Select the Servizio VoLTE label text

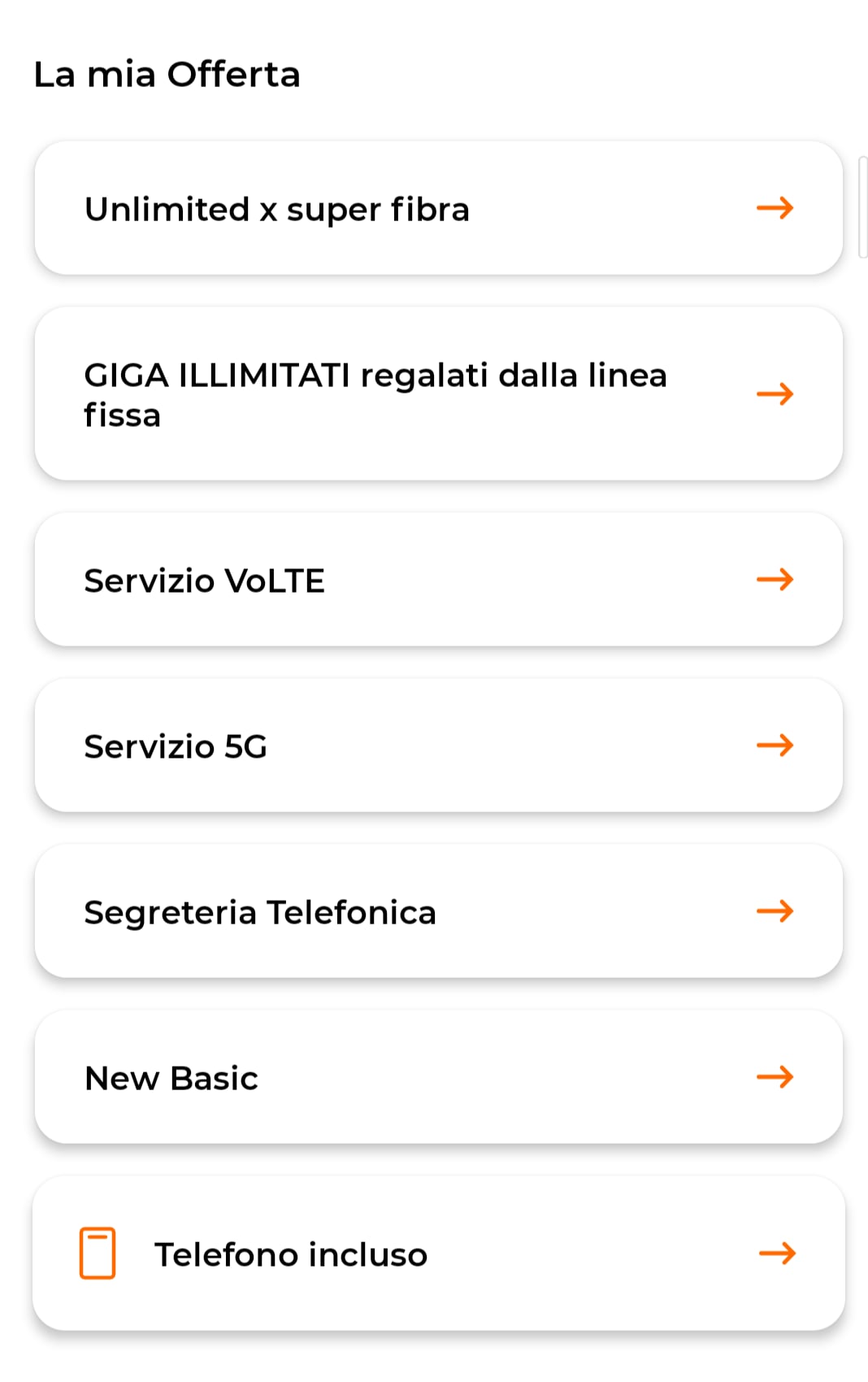[205, 581]
